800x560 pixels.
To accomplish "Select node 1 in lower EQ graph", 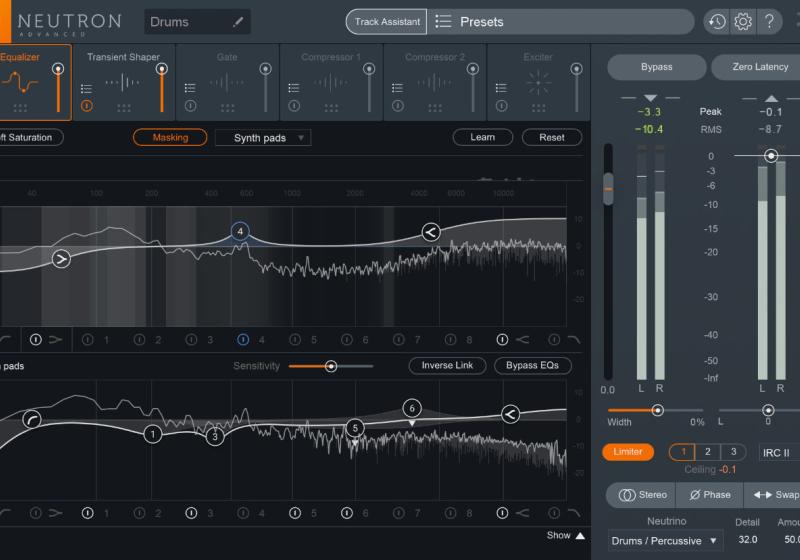I will (x=153, y=434).
